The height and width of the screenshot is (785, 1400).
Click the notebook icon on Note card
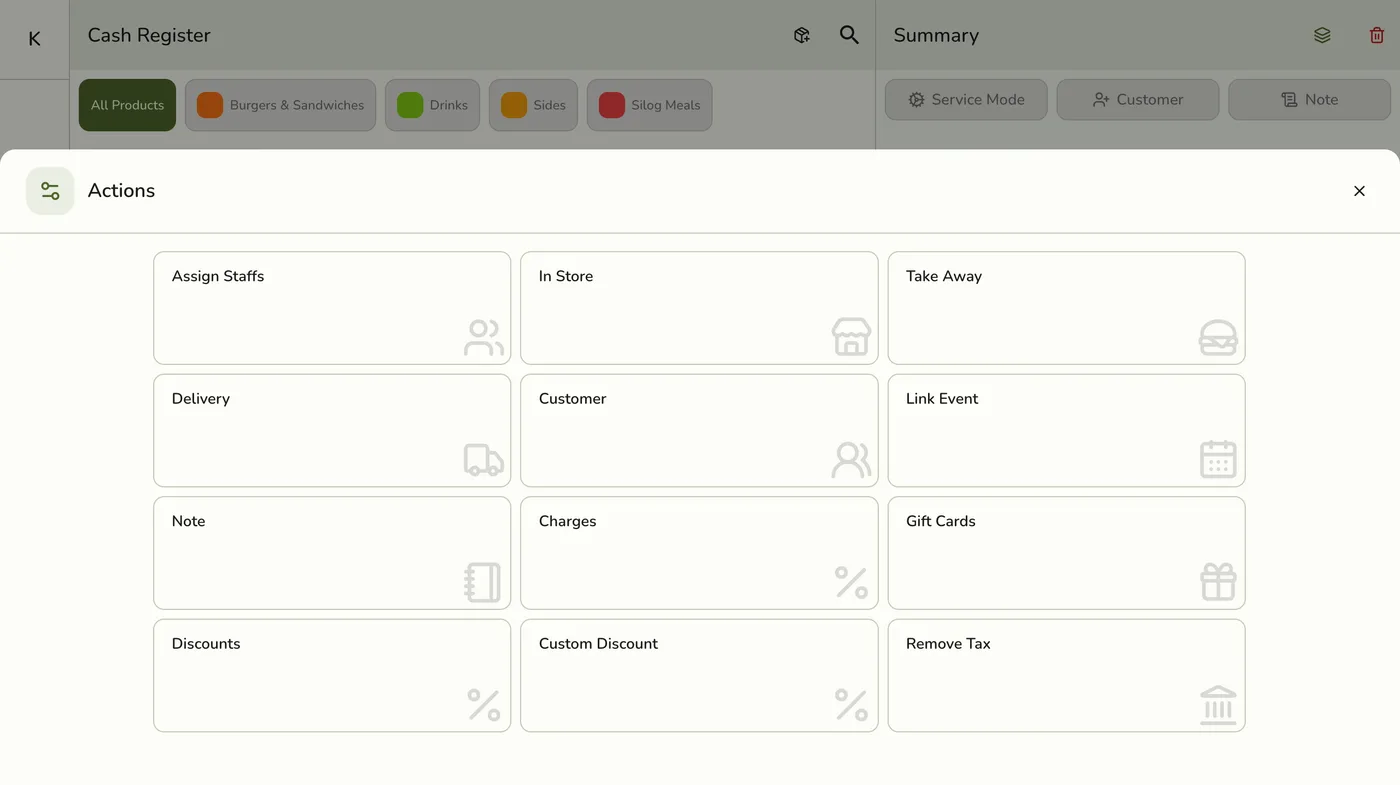pyautogui.click(x=483, y=582)
